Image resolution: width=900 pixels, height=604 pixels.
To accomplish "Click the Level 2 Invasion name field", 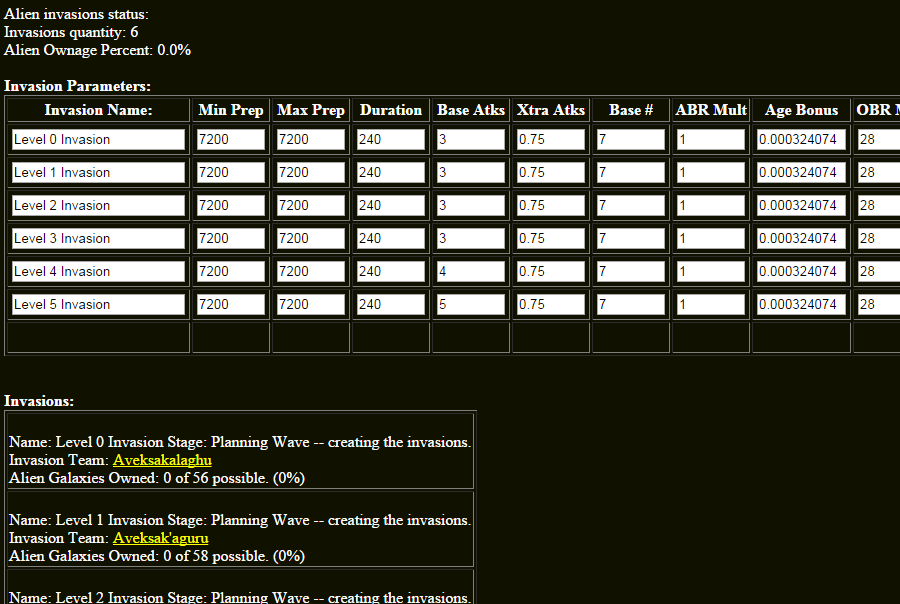I will (x=98, y=206).
